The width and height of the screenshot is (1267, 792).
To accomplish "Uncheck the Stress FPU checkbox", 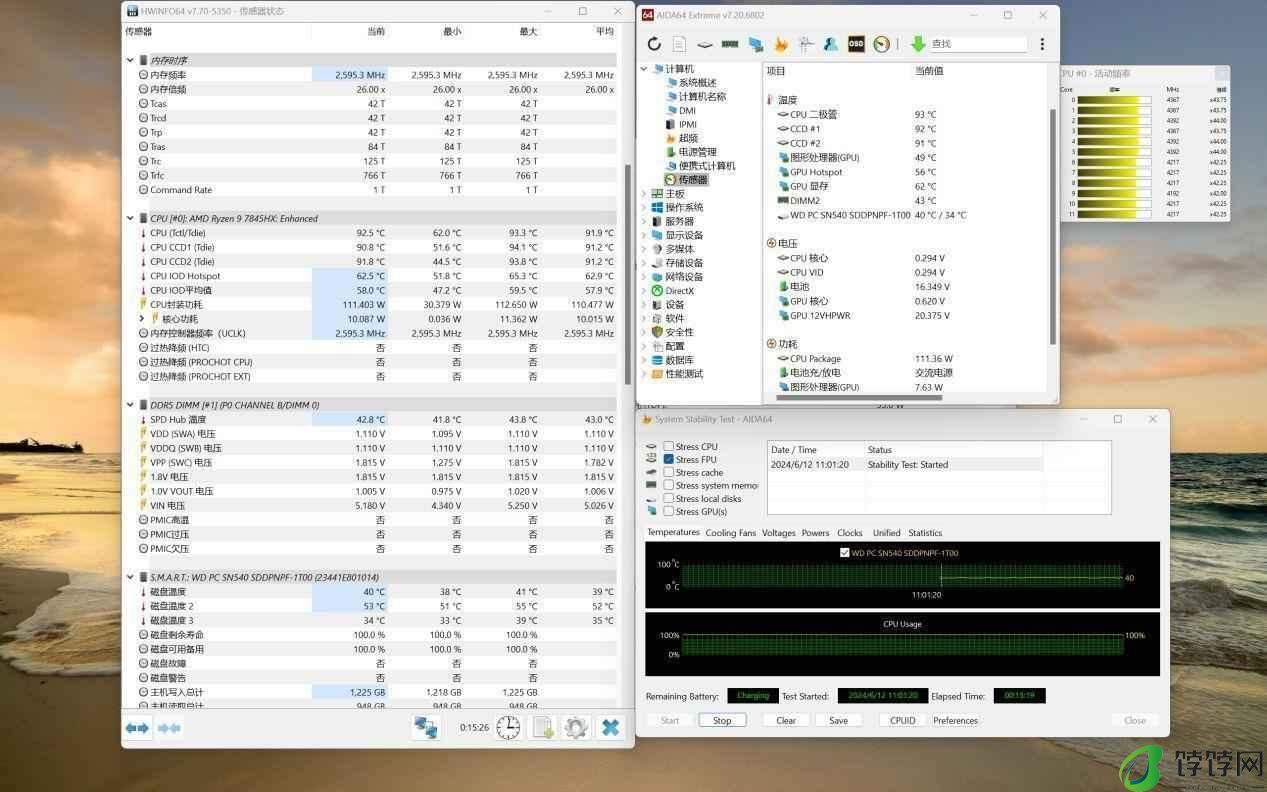I will click(x=669, y=460).
